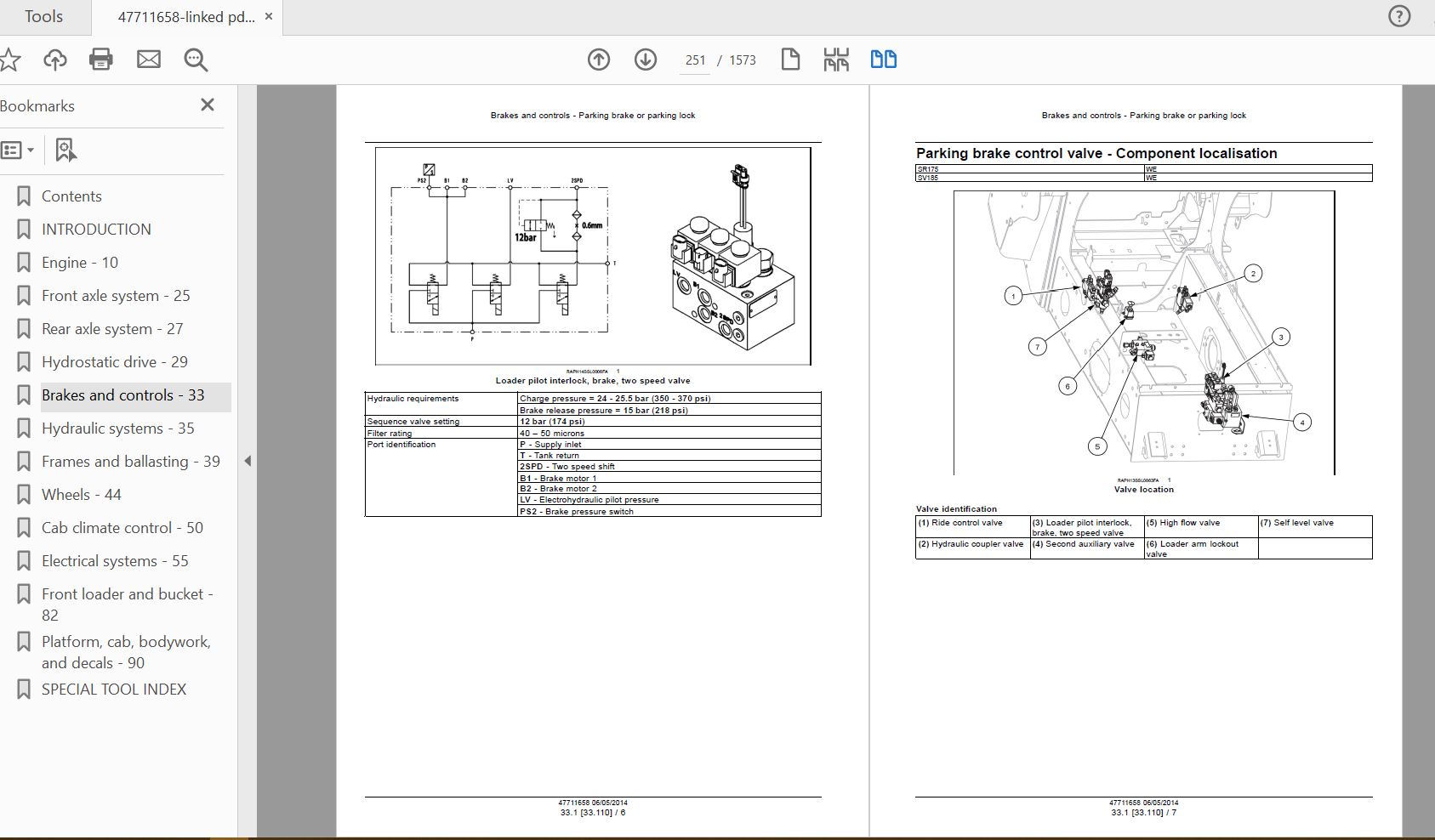Open the Tools tab

pos(43,17)
